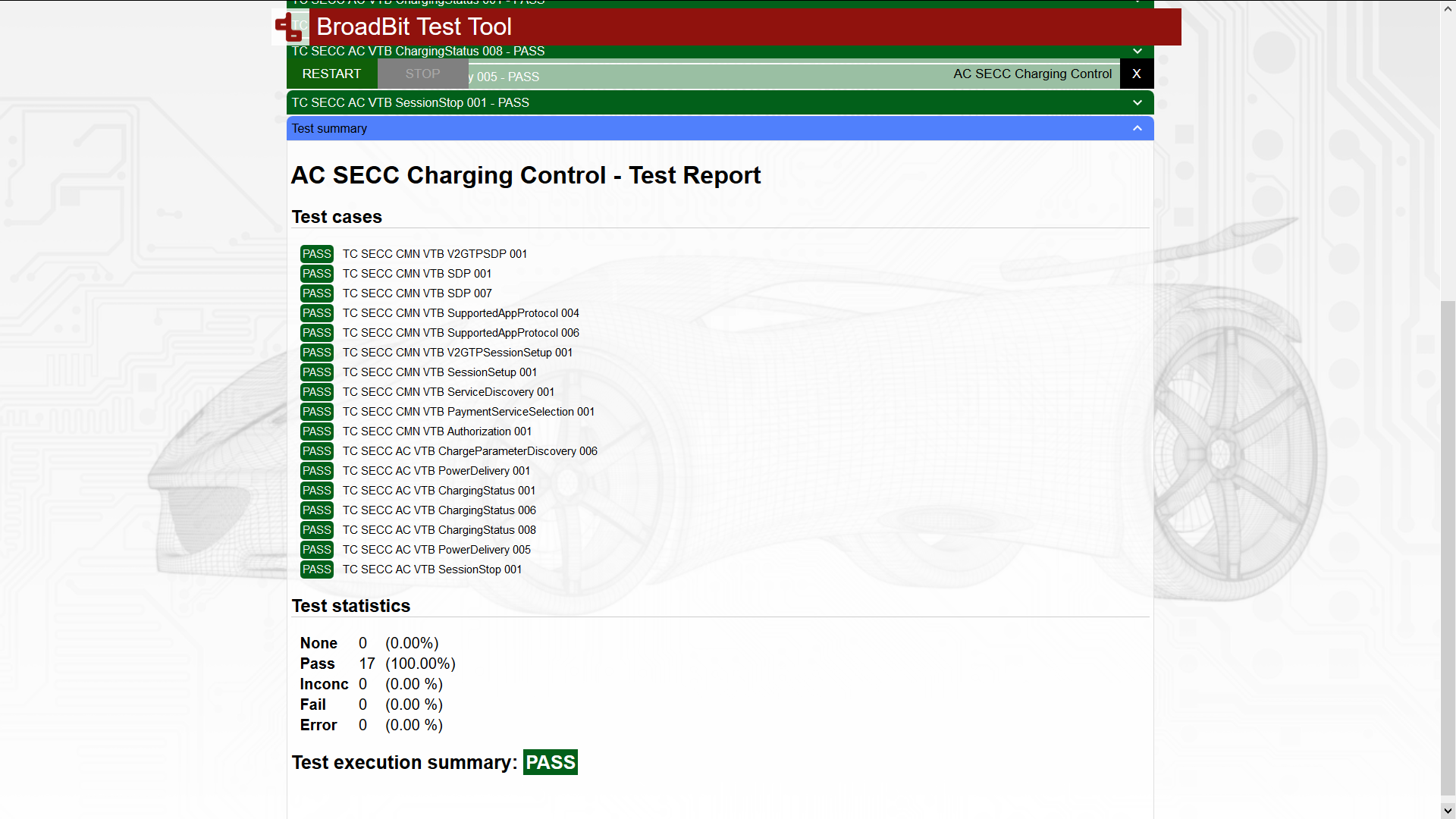The image size is (1456, 819).
Task: Expand the ChargingStatus 008 - PASS row chevron
Action: (1137, 52)
